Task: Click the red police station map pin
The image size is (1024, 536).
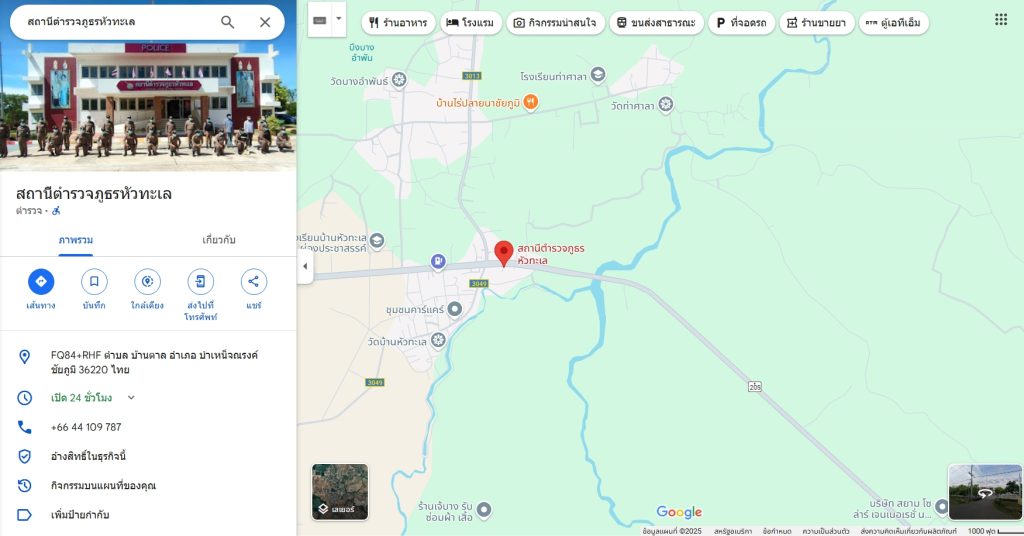Action: point(504,253)
